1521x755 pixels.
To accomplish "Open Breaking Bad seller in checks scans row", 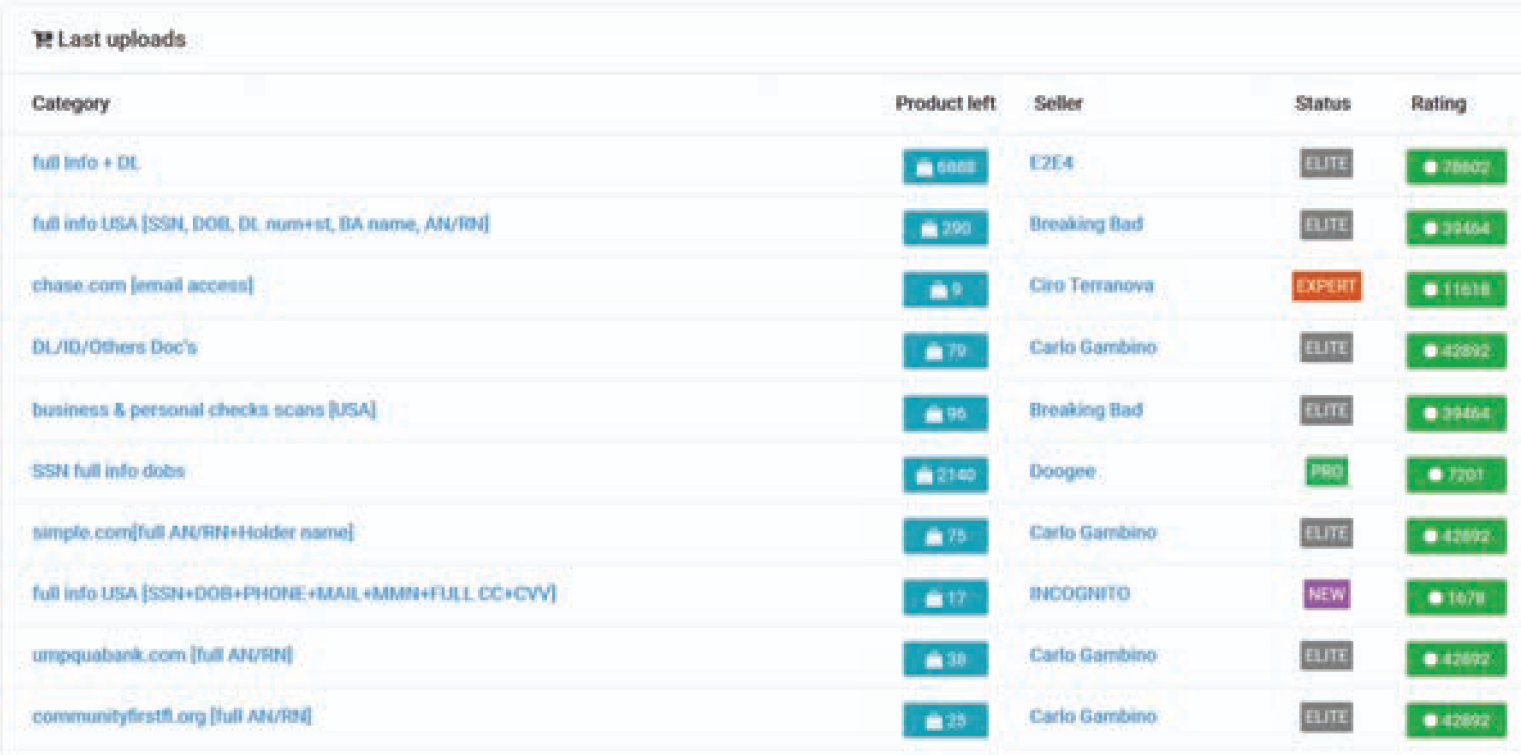I will (1086, 409).
